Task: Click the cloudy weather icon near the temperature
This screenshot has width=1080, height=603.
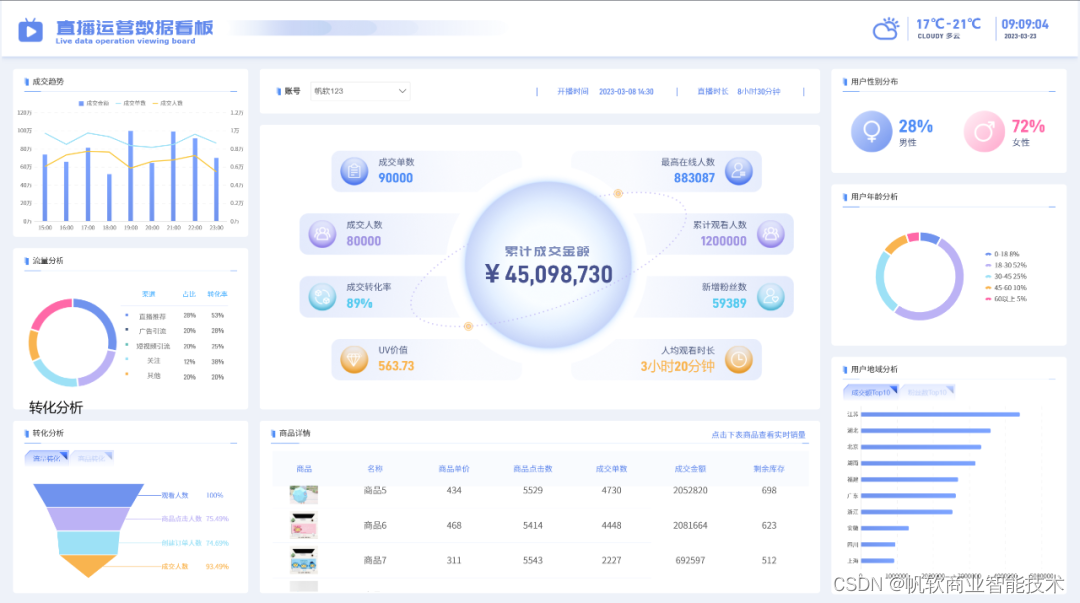Action: [885, 28]
